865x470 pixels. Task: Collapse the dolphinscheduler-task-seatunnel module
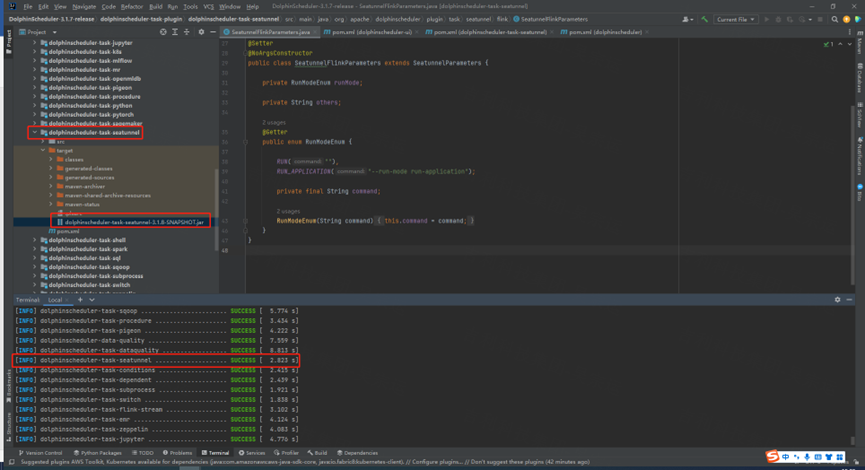coord(34,132)
